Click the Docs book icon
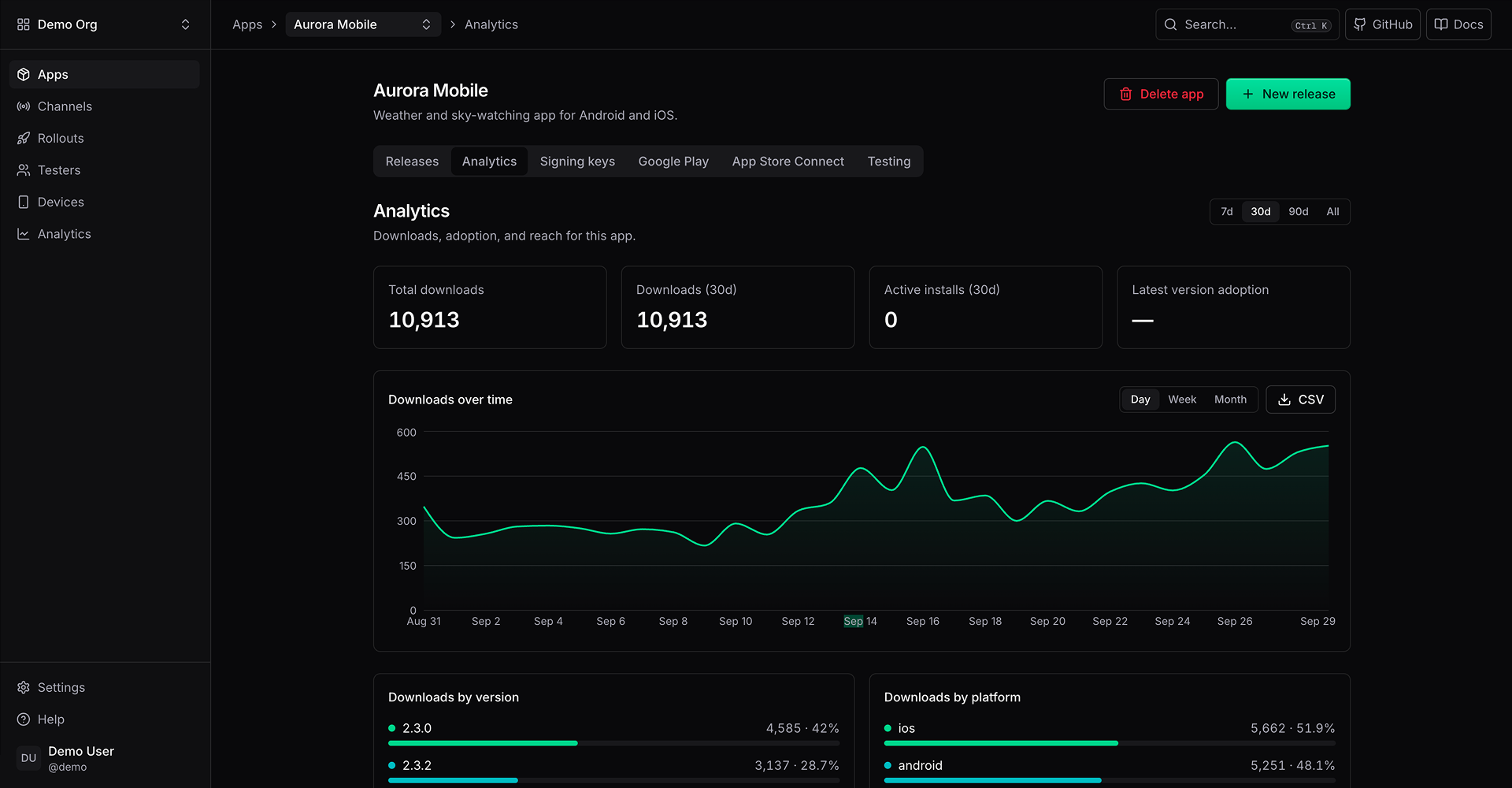Image resolution: width=1512 pixels, height=788 pixels. [x=1441, y=24]
